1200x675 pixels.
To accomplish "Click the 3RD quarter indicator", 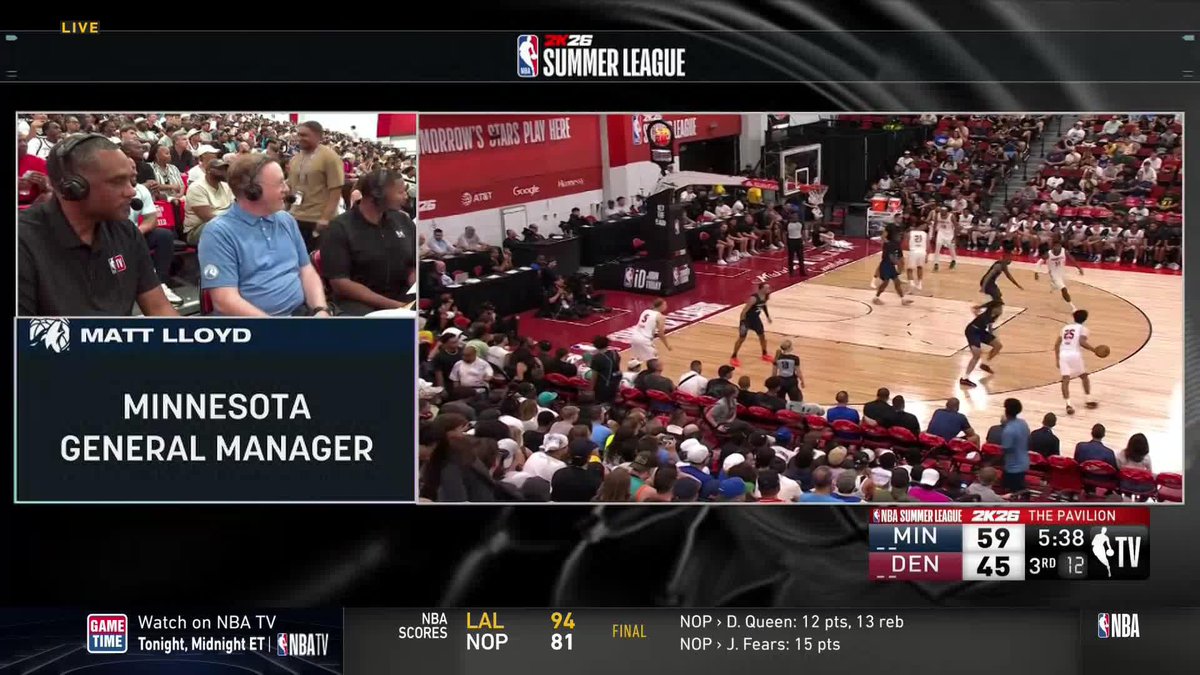I will tap(1042, 565).
